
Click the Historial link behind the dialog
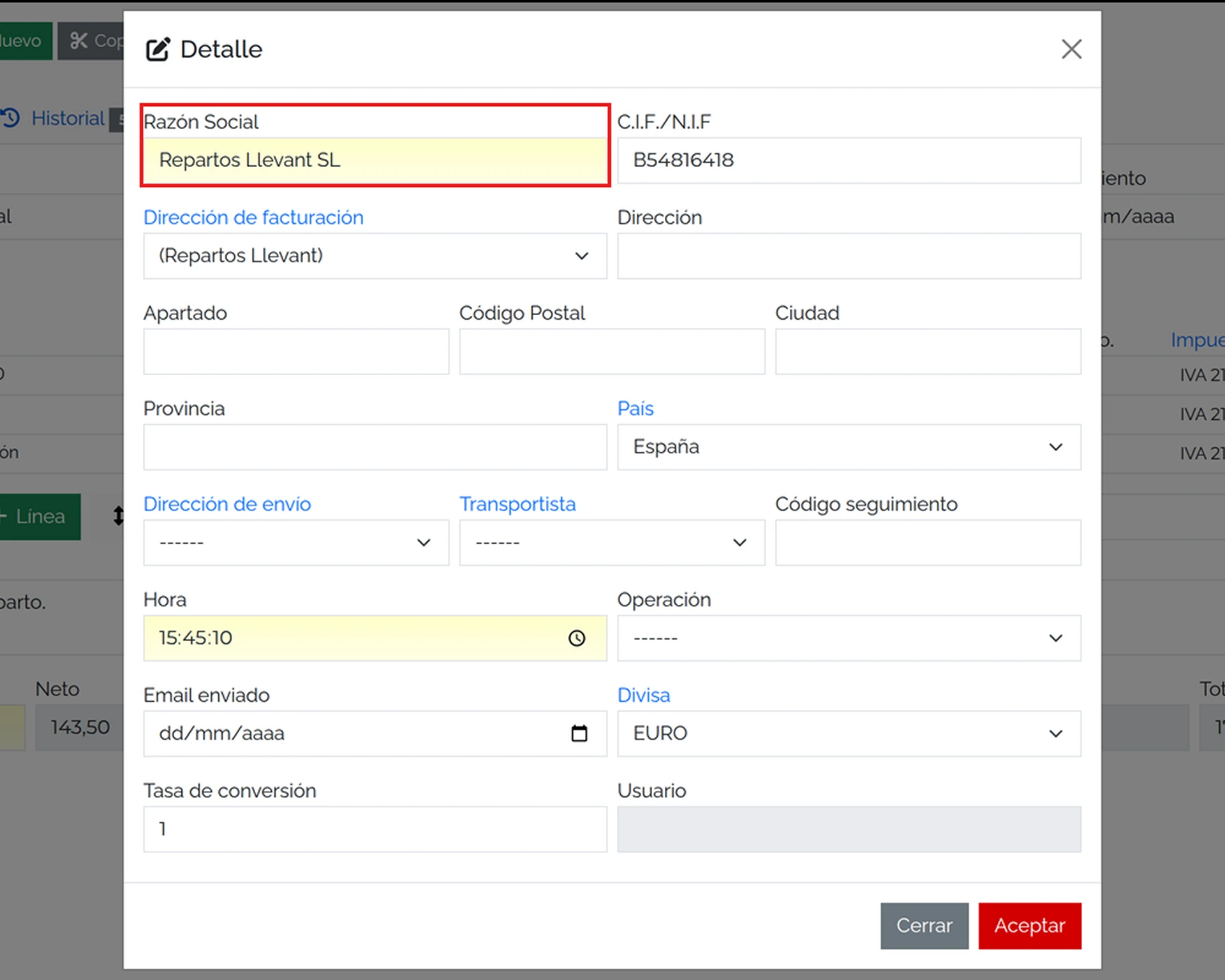pyautogui.click(x=68, y=118)
